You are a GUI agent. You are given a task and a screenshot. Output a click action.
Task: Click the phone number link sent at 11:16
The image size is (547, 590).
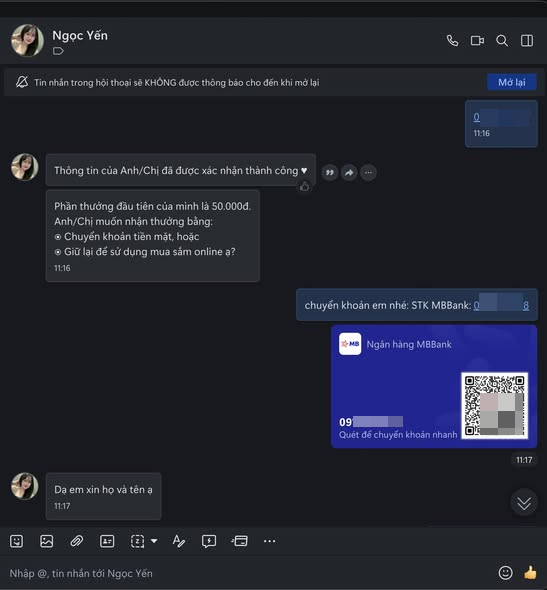pos(501,117)
